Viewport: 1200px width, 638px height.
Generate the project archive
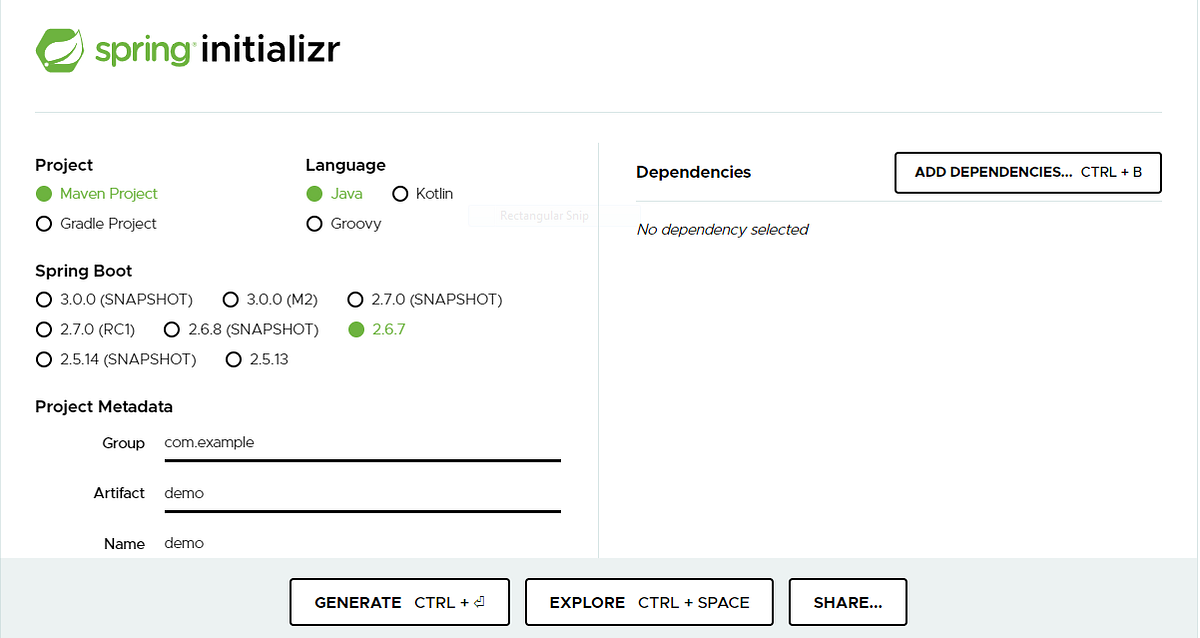click(399, 601)
